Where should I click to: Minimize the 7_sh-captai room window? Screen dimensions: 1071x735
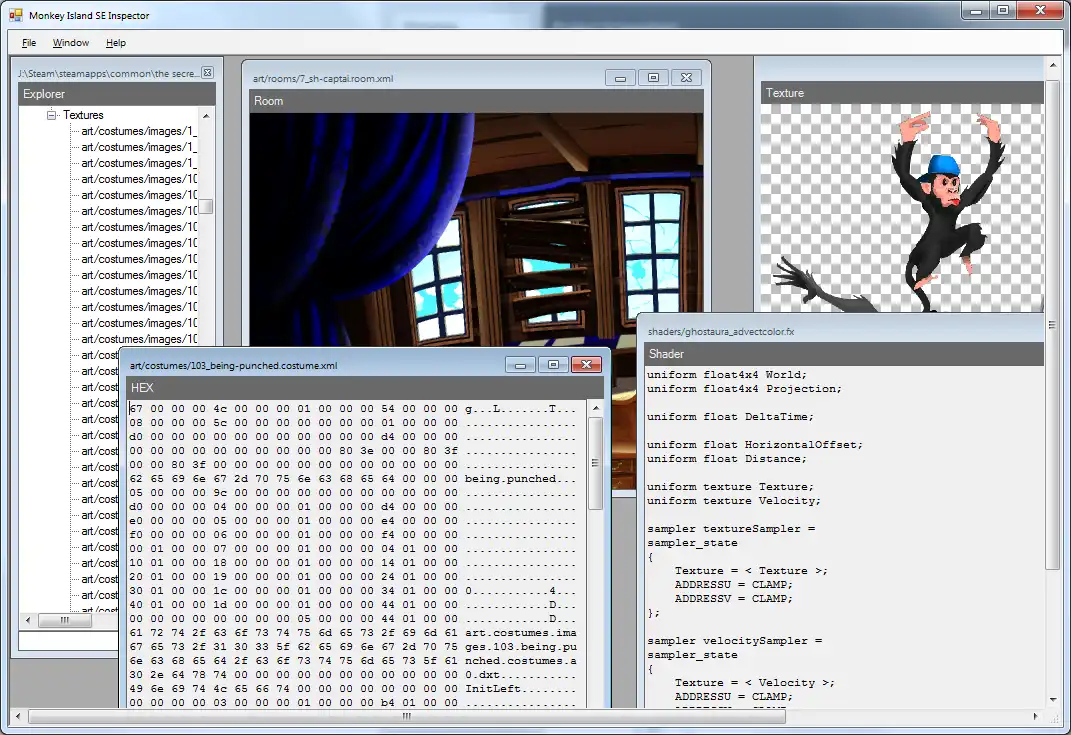tap(620, 78)
